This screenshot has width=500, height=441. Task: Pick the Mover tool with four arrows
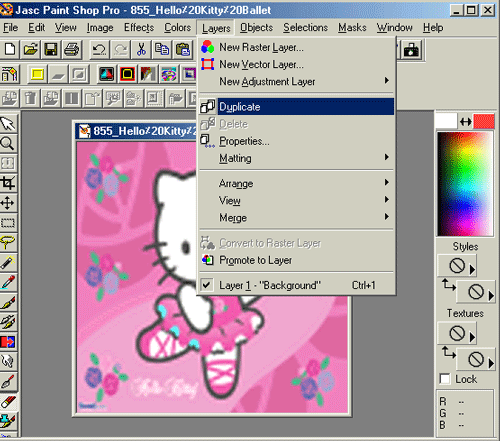pos(8,203)
